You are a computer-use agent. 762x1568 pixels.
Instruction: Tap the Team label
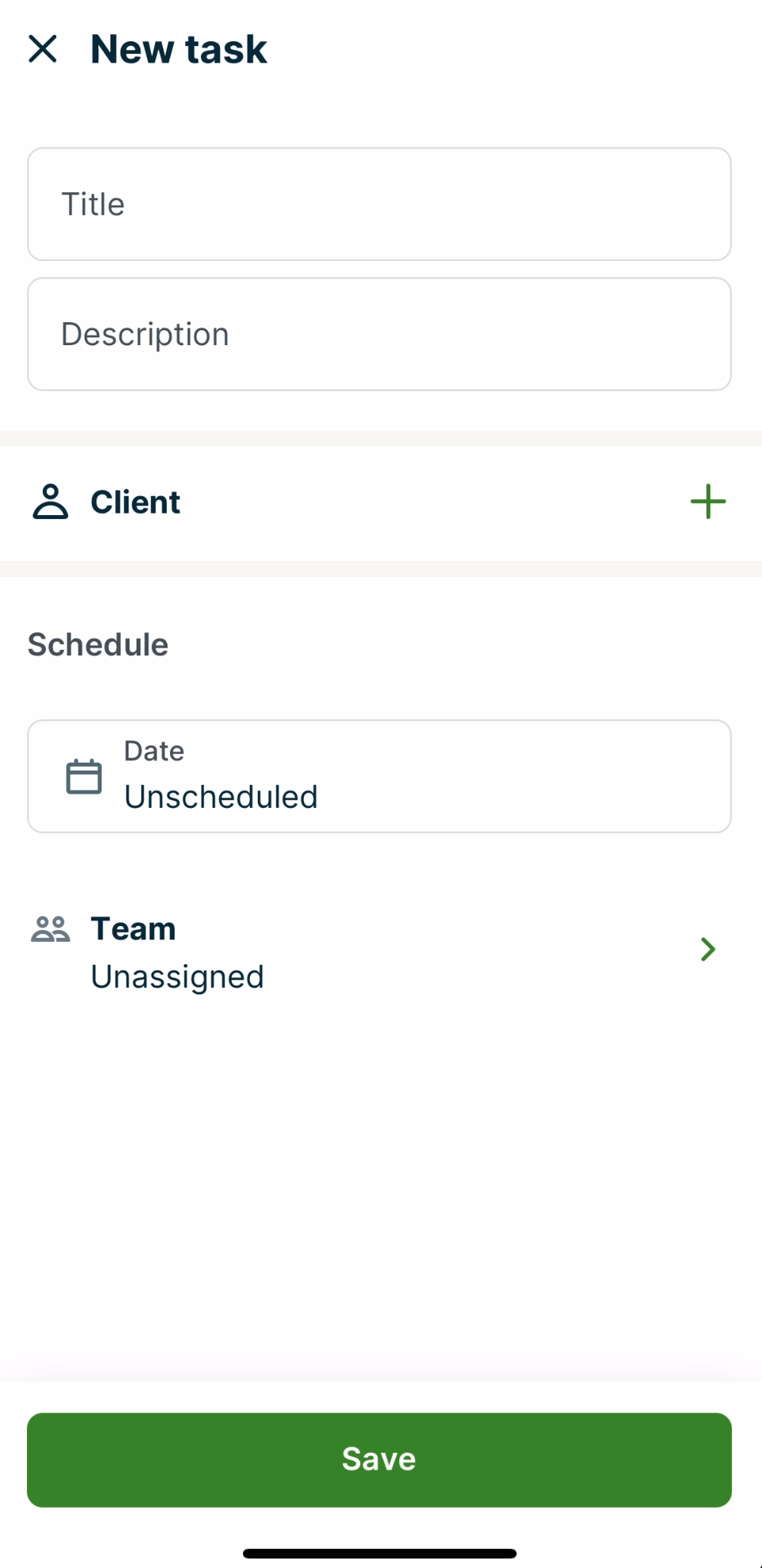pos(133,928)
